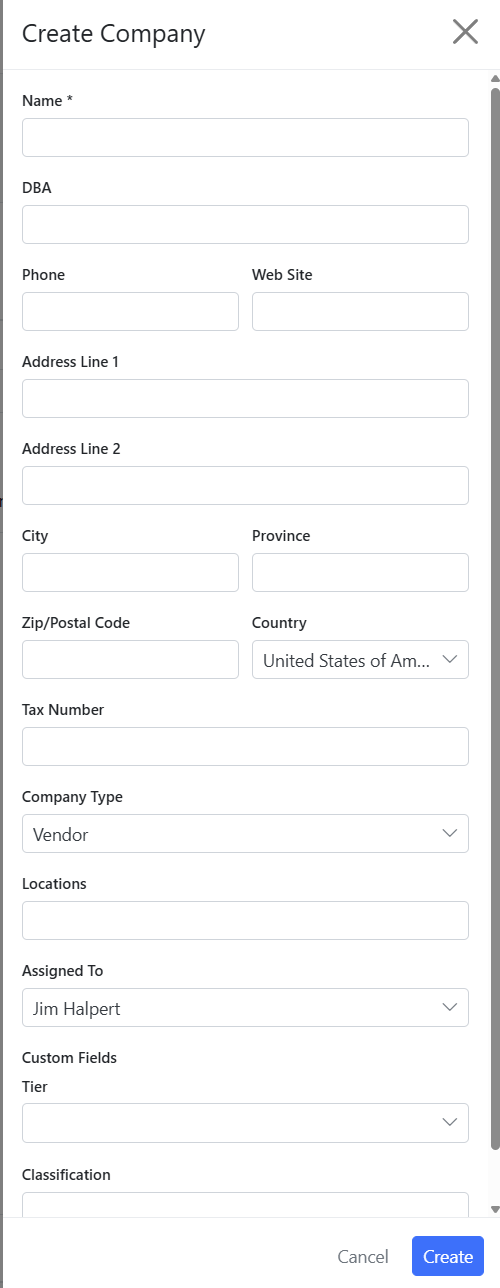The width and height of the screenshot is (500, 1288).
Task: Click the Cancel link
Action: click(363, 1257)
